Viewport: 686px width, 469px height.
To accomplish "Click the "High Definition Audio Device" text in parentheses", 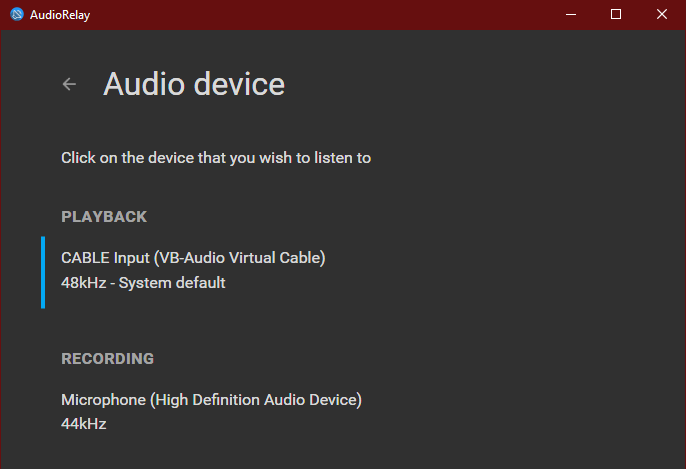I will coord(256,400).
